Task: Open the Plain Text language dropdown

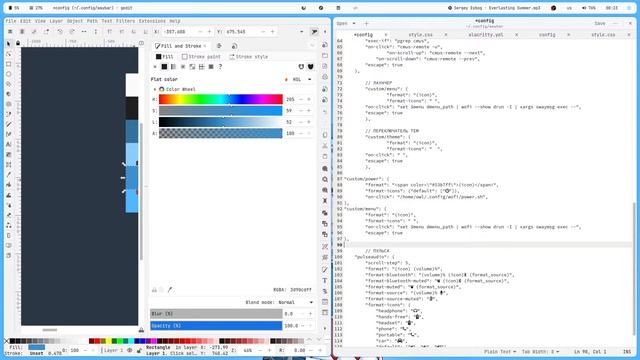Action: 500,351
